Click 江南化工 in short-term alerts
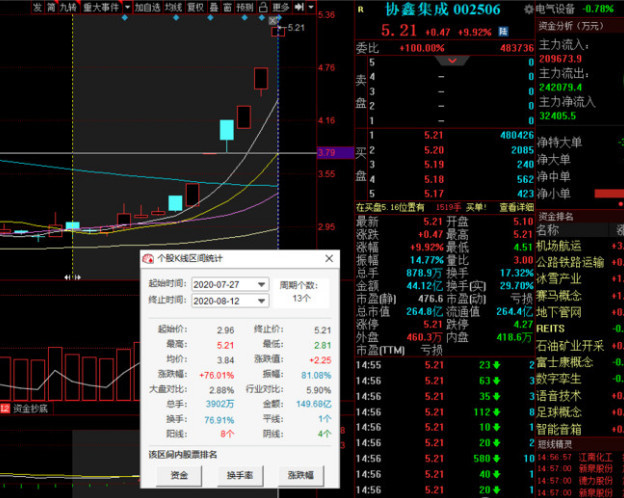The height and width of the screenshot is (498, 624). (595, 457)
